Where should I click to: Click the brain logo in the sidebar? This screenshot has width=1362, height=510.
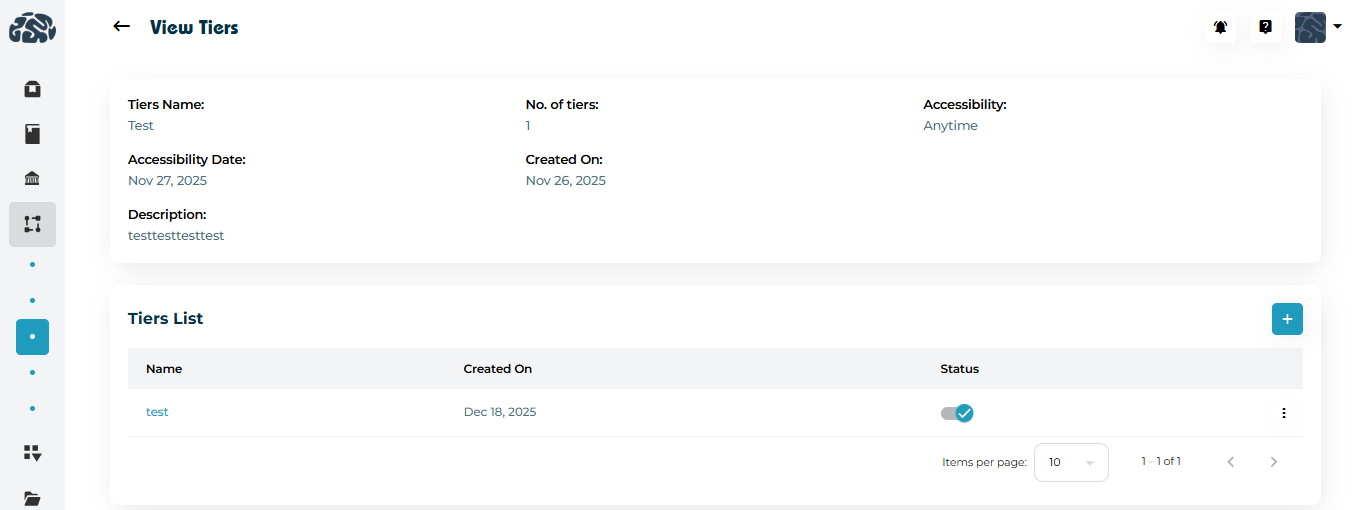click(x=32, y=27)
